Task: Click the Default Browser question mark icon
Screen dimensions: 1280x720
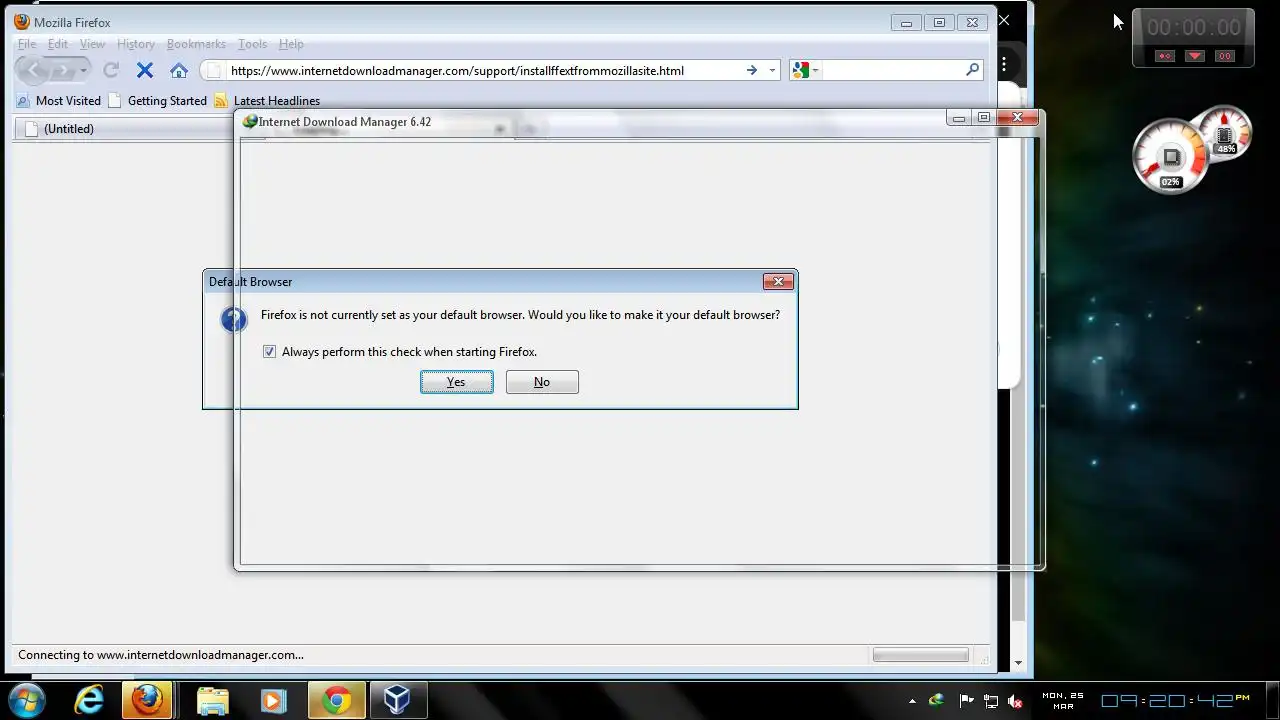Action: point(234,319)
